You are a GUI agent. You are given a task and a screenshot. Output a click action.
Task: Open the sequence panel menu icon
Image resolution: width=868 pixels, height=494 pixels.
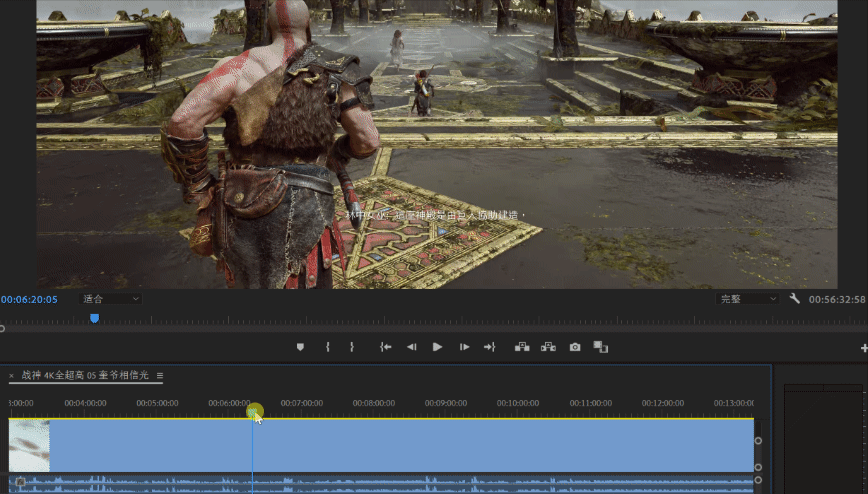point(160,376)
